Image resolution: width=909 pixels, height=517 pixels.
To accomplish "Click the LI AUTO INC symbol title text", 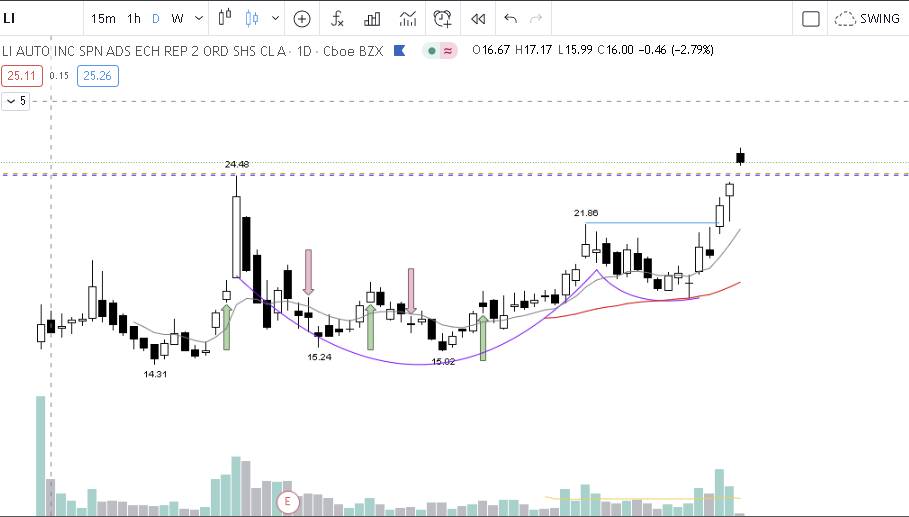I will coord(144,51).
